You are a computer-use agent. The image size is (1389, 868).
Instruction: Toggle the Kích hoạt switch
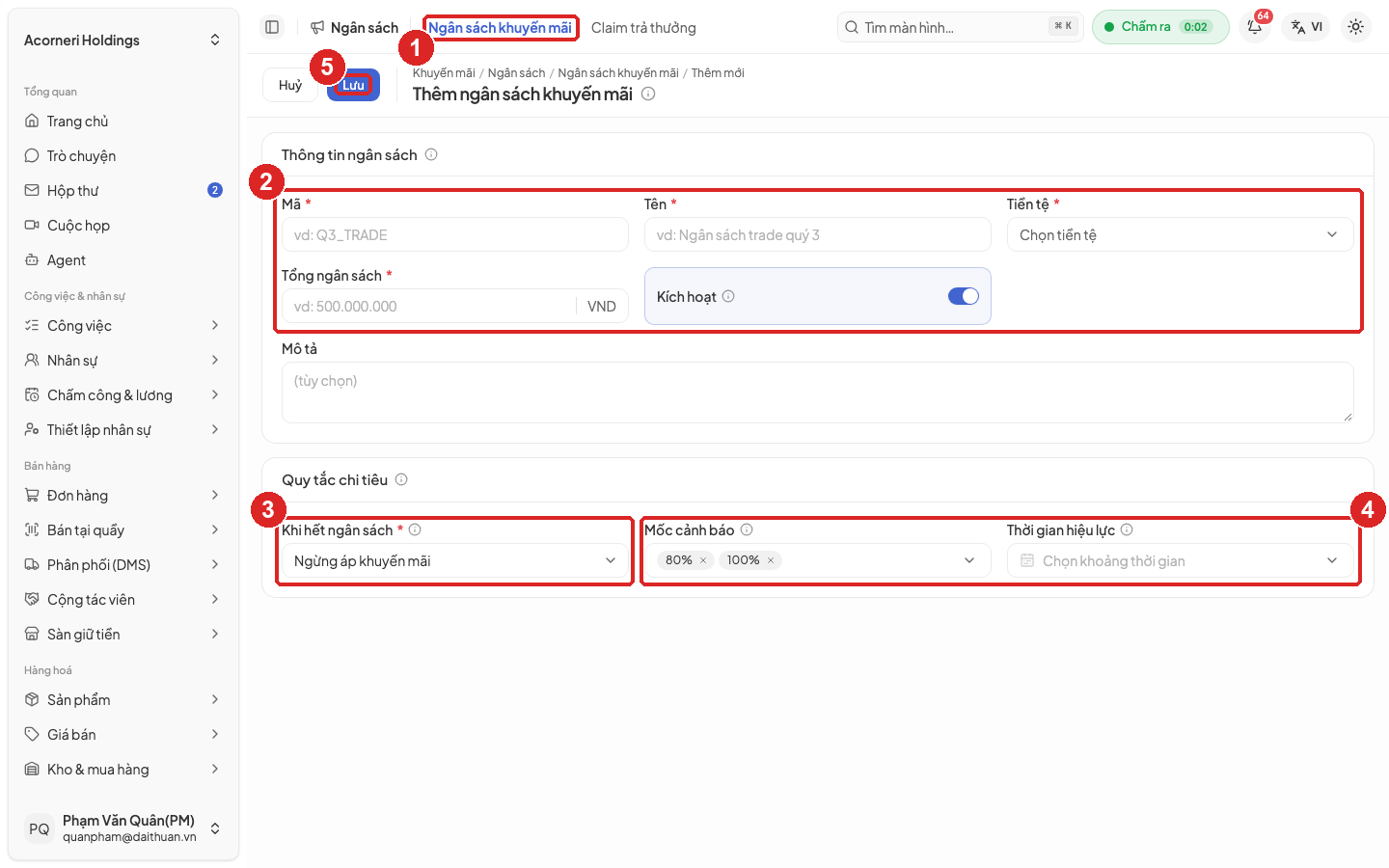[x=964, y=296]
